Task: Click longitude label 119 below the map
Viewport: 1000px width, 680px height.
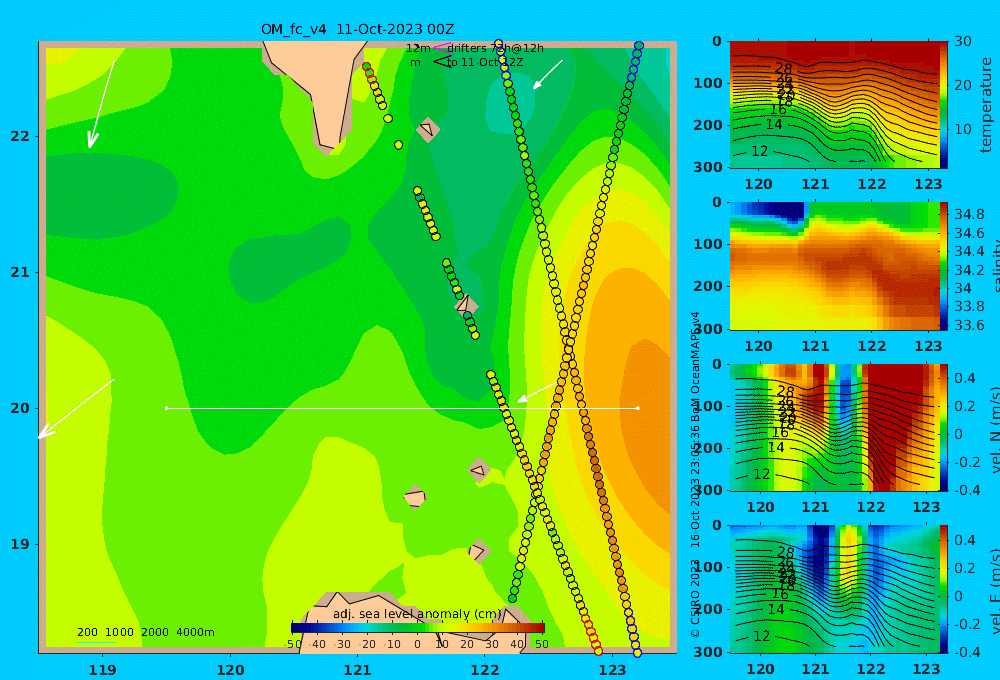Action: 102,670
